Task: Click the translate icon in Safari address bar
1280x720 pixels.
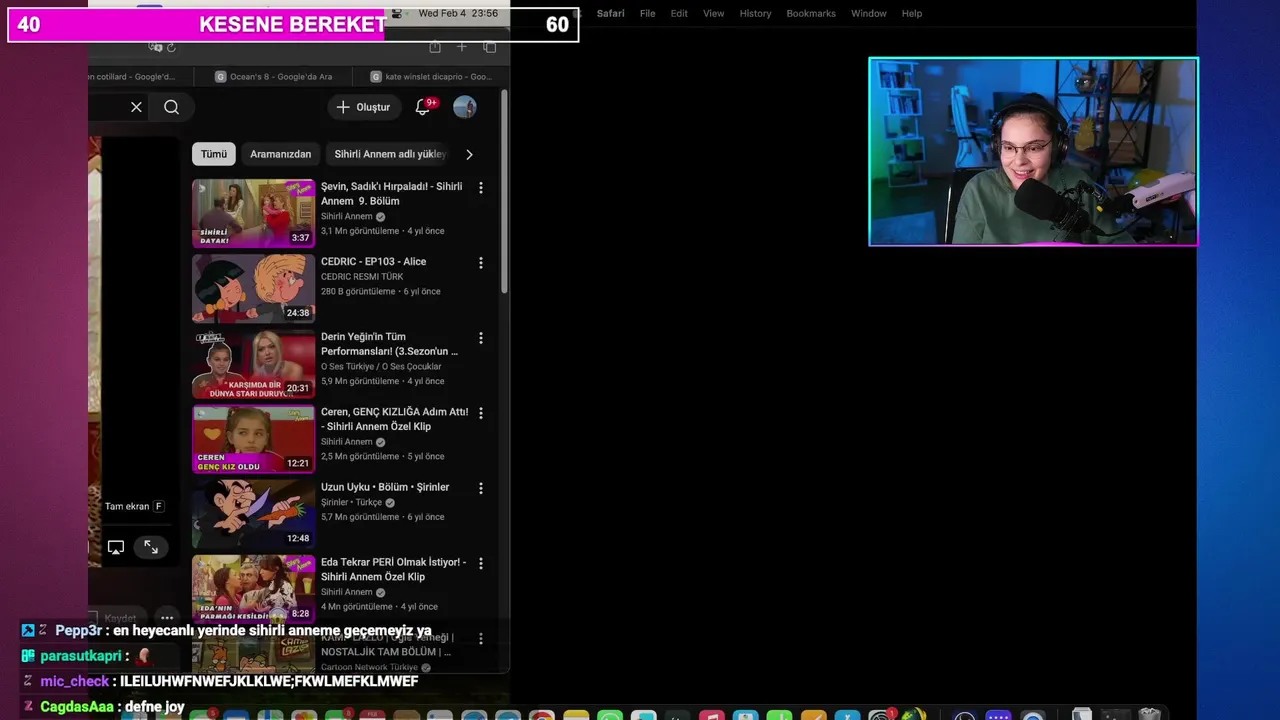Action: click(155, 47)
